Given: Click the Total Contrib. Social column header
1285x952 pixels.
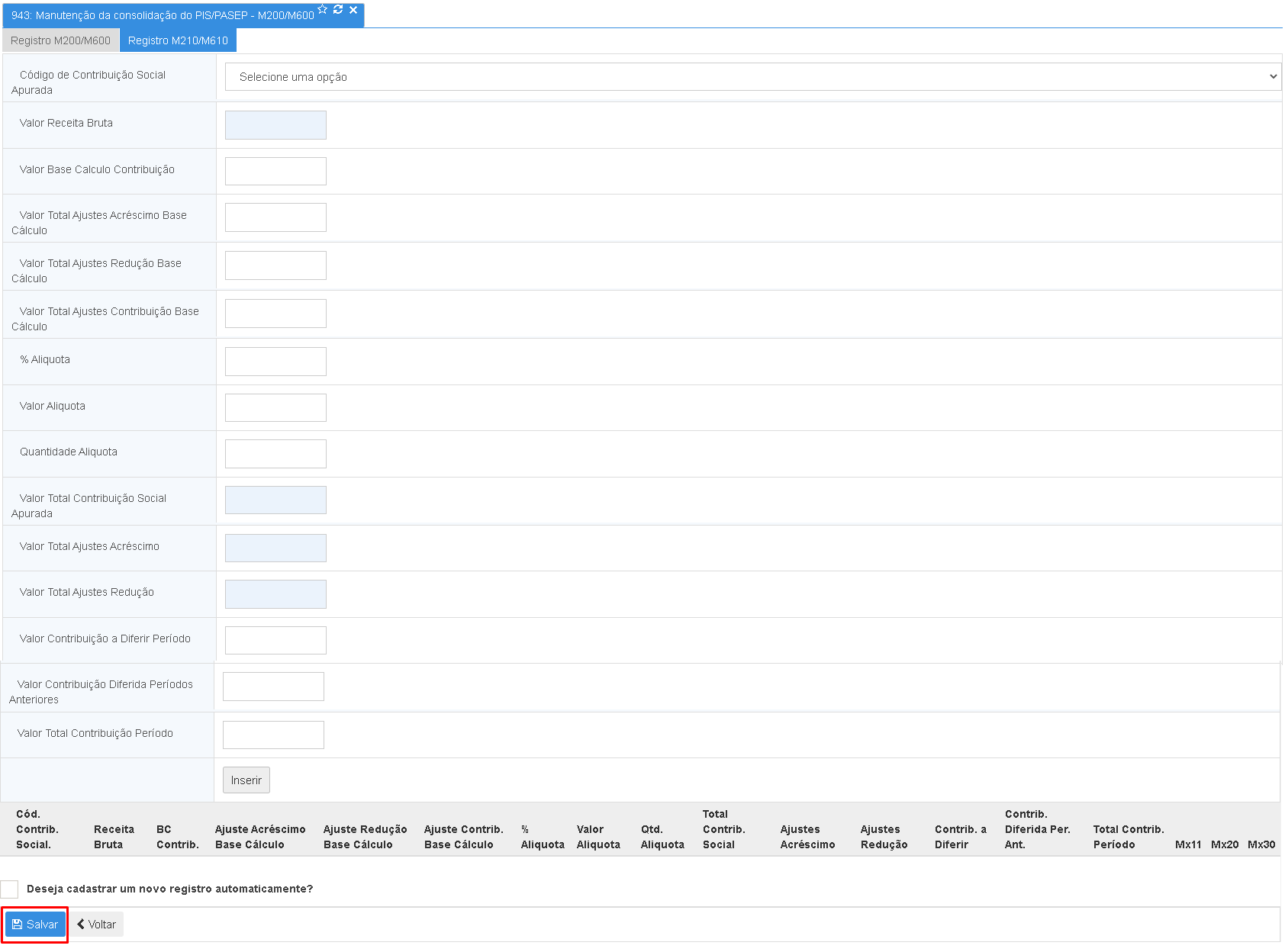Looking at the screenshot, I should click(724, 830).
